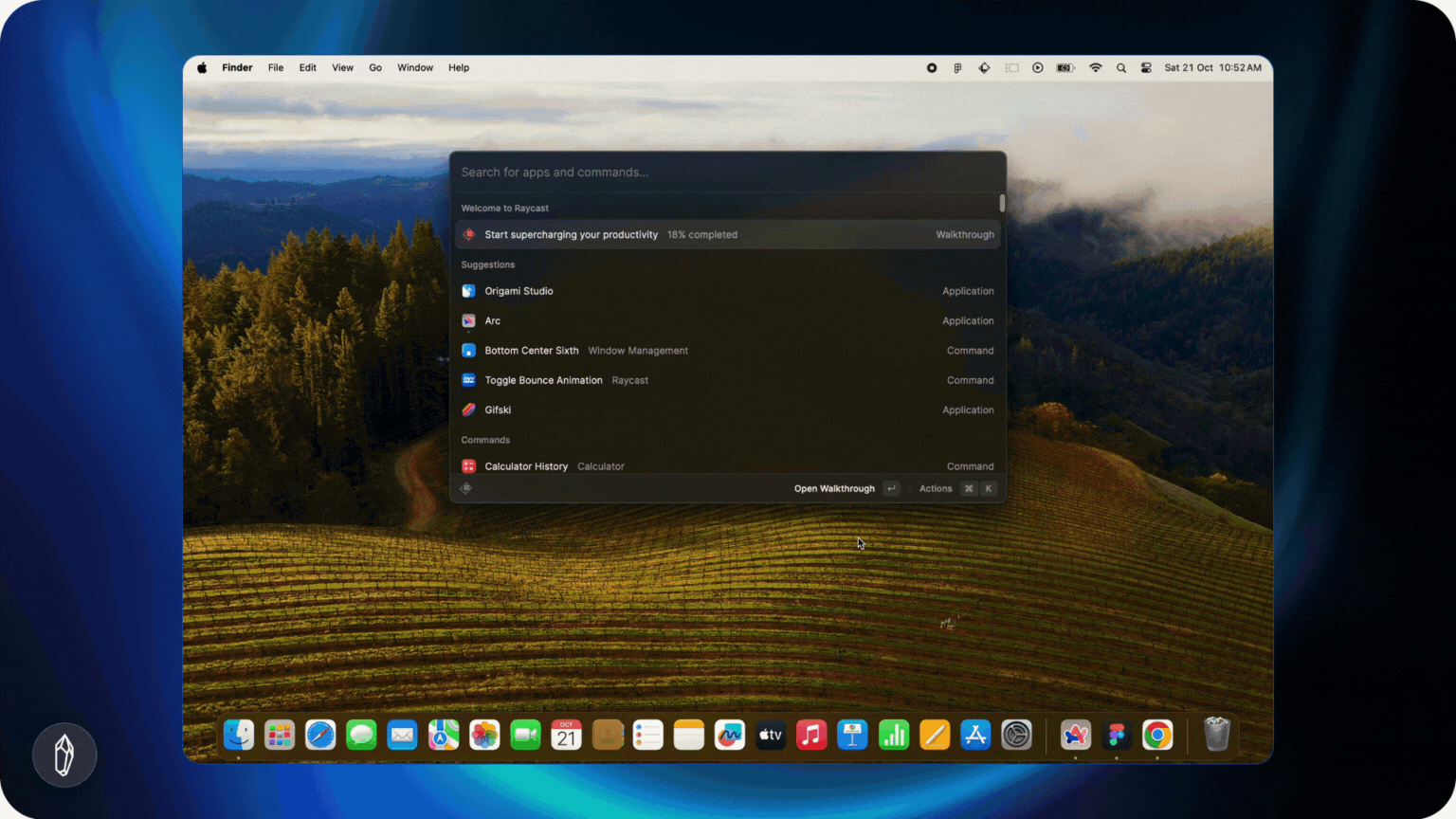The image size is (1456, 819).
Task: Launch Figma from the Dock
Action: [x=1117, y=735]
